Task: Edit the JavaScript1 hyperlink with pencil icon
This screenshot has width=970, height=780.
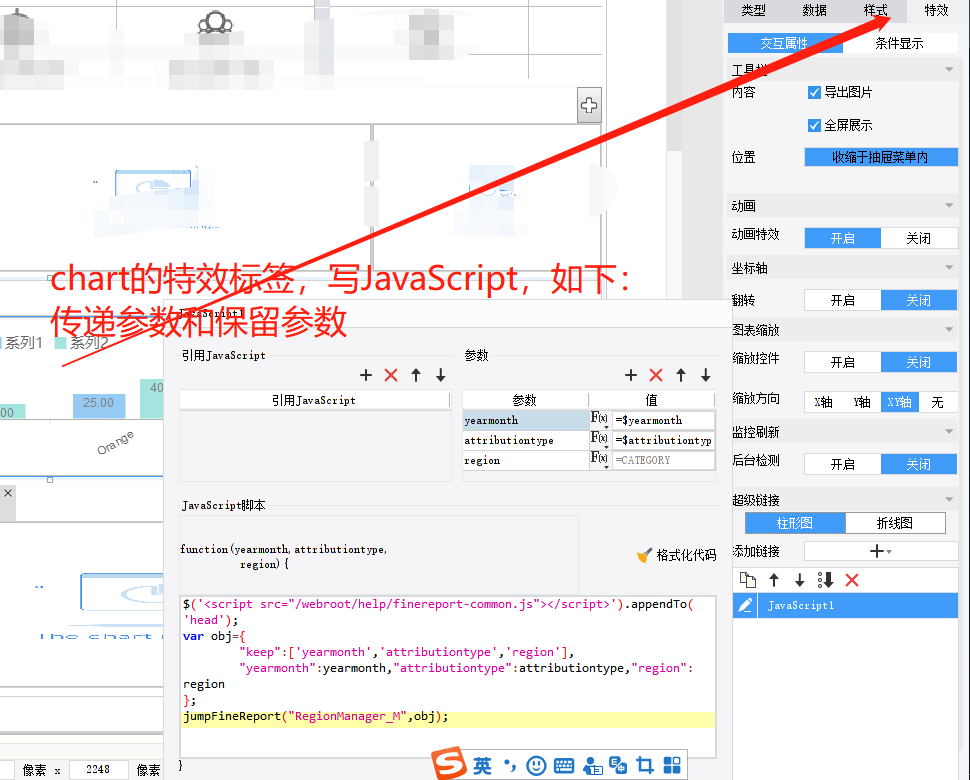Action: pos(745,605)
